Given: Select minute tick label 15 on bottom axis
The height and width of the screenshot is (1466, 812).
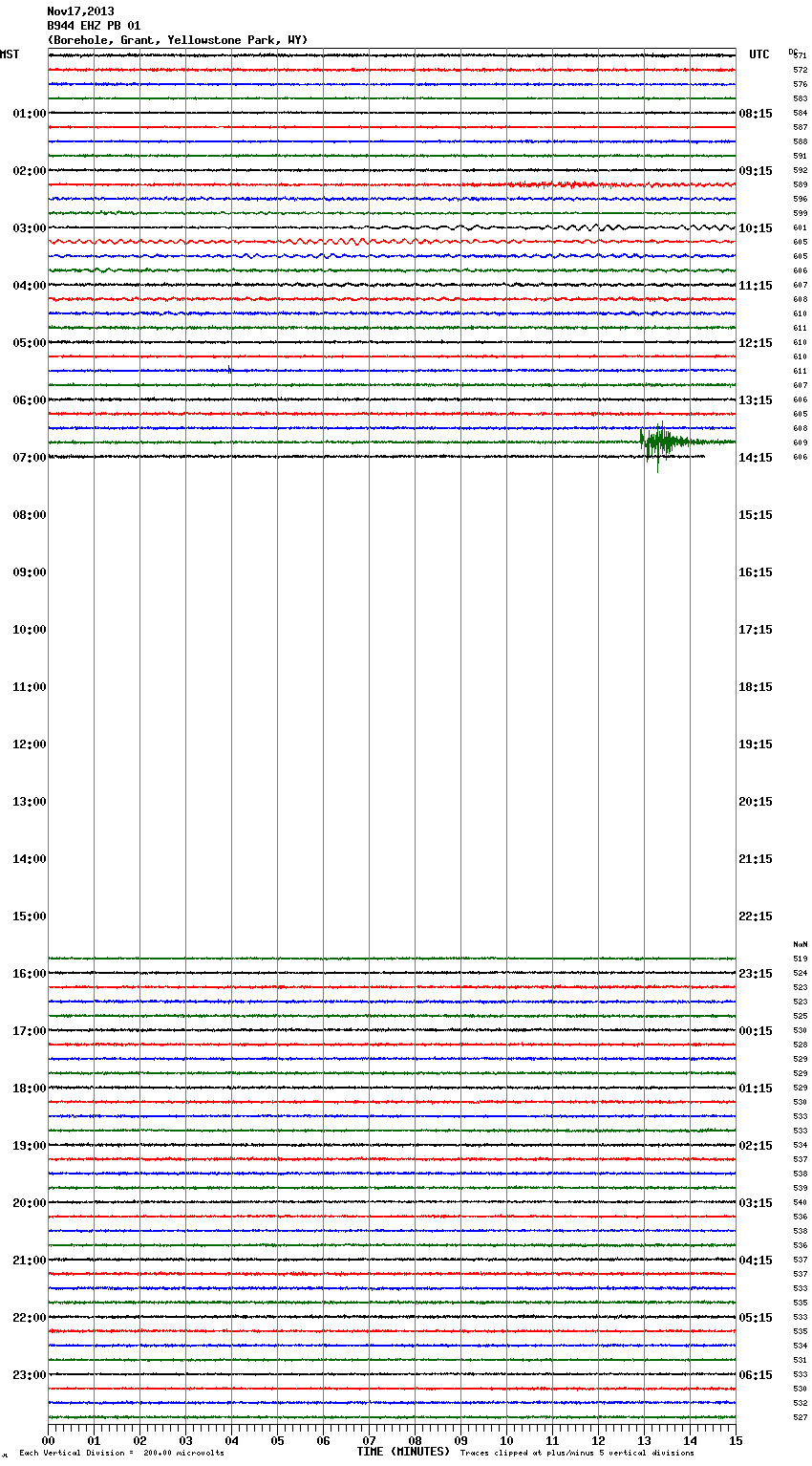Looking at the screenshot, I should [x=736, y=1440].
